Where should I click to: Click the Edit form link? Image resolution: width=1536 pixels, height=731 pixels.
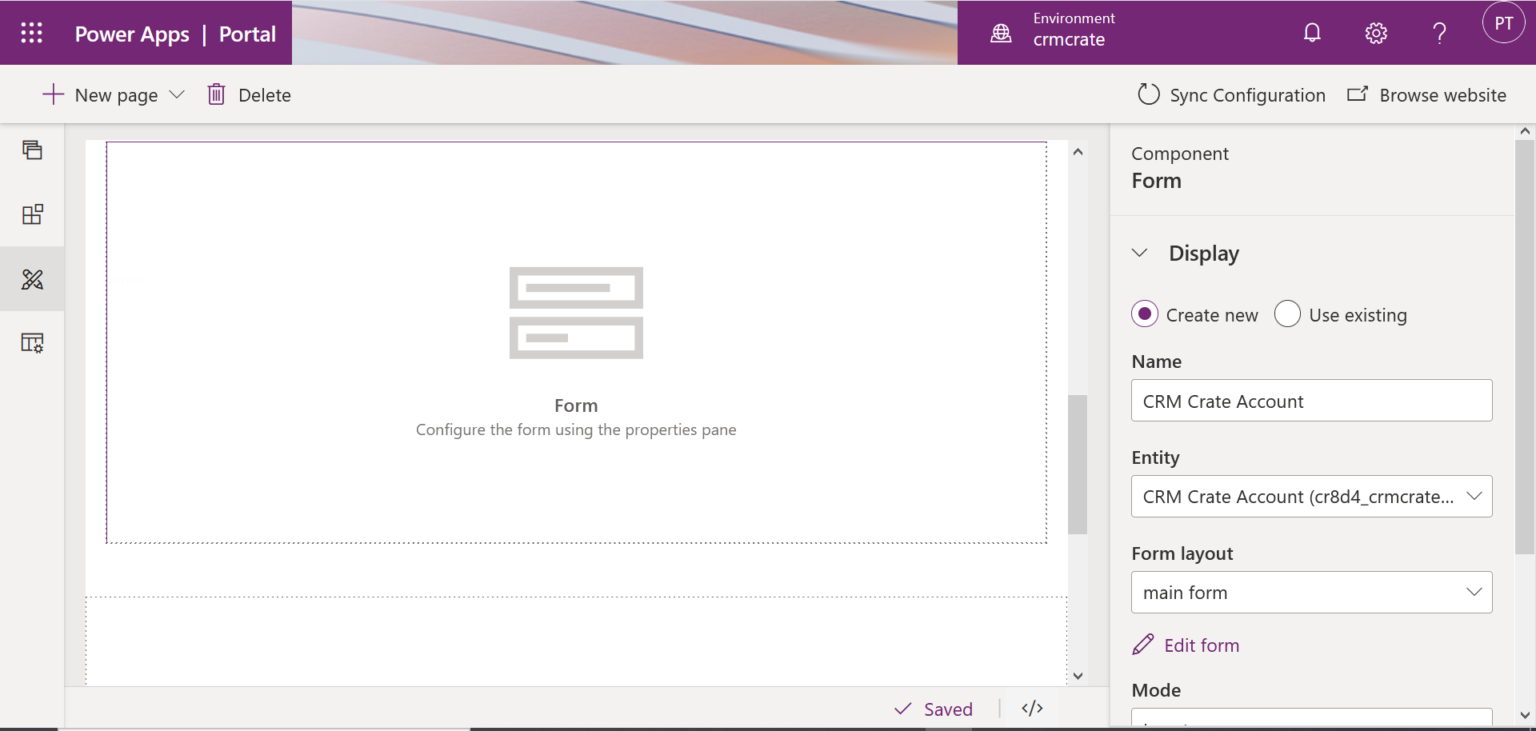[x=1199, y=645]
